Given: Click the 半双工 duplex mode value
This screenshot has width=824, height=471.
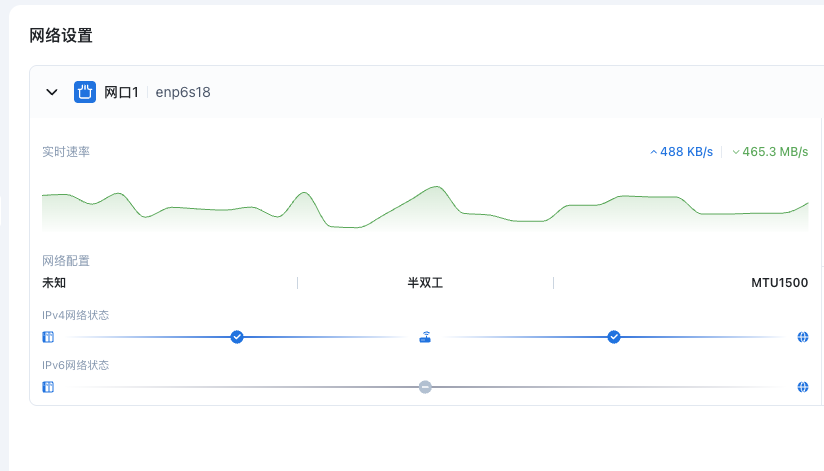Looking at the screenshot, I should click(425, 283).
